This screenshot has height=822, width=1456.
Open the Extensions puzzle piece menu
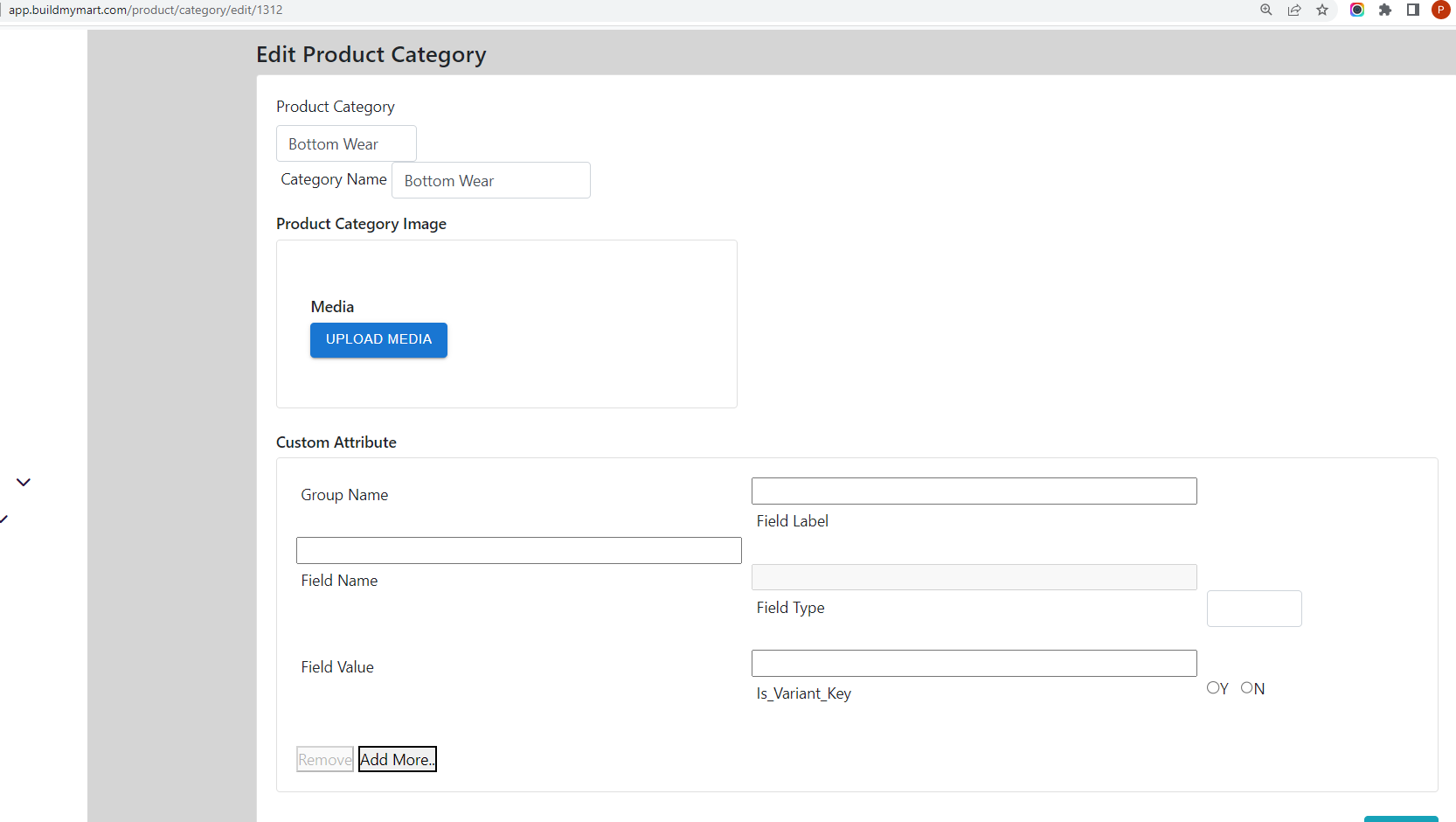pyautogui.click(x=1385, y=10)
